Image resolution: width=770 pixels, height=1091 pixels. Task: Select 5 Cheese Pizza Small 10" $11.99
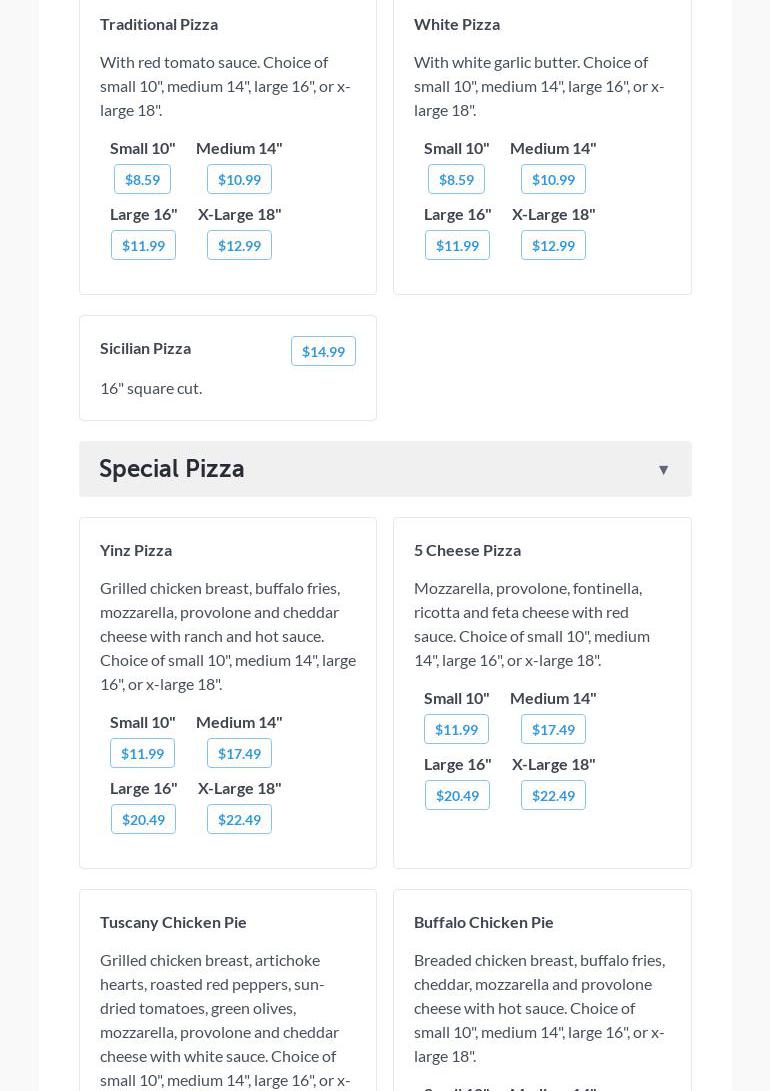click(x=456, y=730)
